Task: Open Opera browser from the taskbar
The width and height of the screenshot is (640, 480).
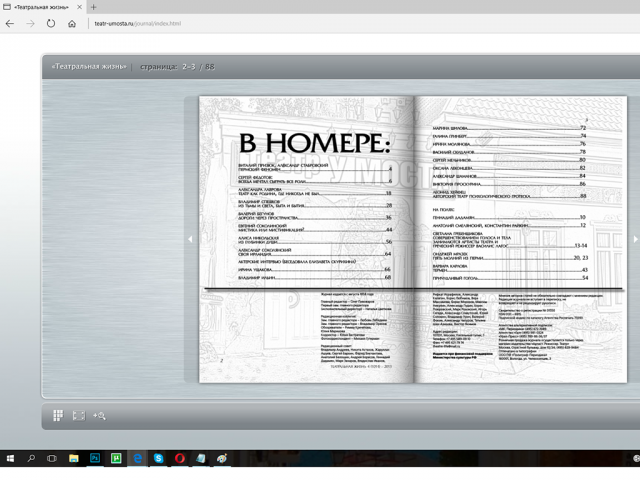Action: coord(180,458)
